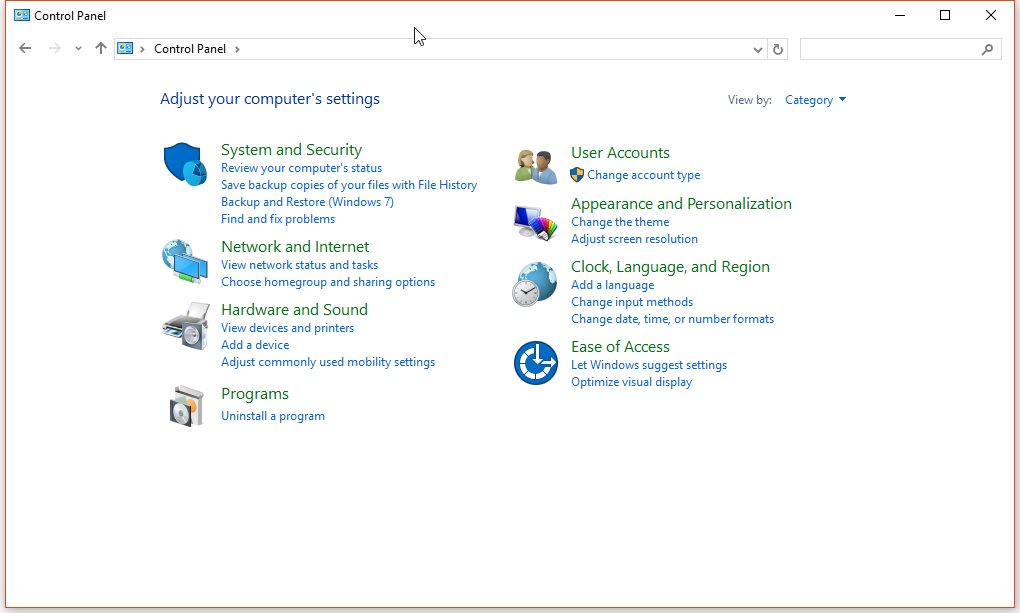Screen dimensions: 1020x613
Task: Expand the View by Category dropdown
Action: [x=816, y=100]
